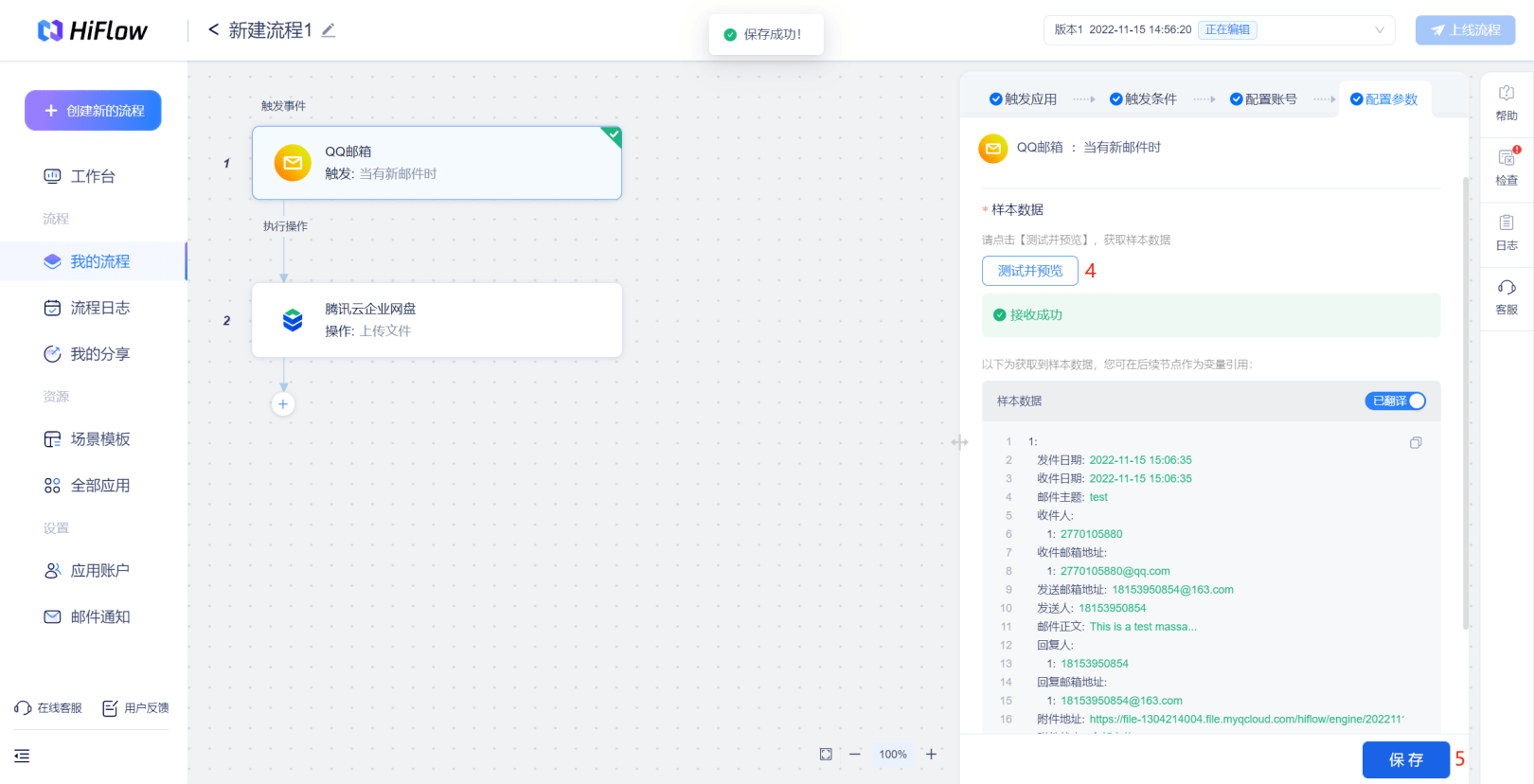The height and width of the screenshot is (784, 1534).
Task: Go back using the arrow before 新建流程1
Action: point(213,30)
